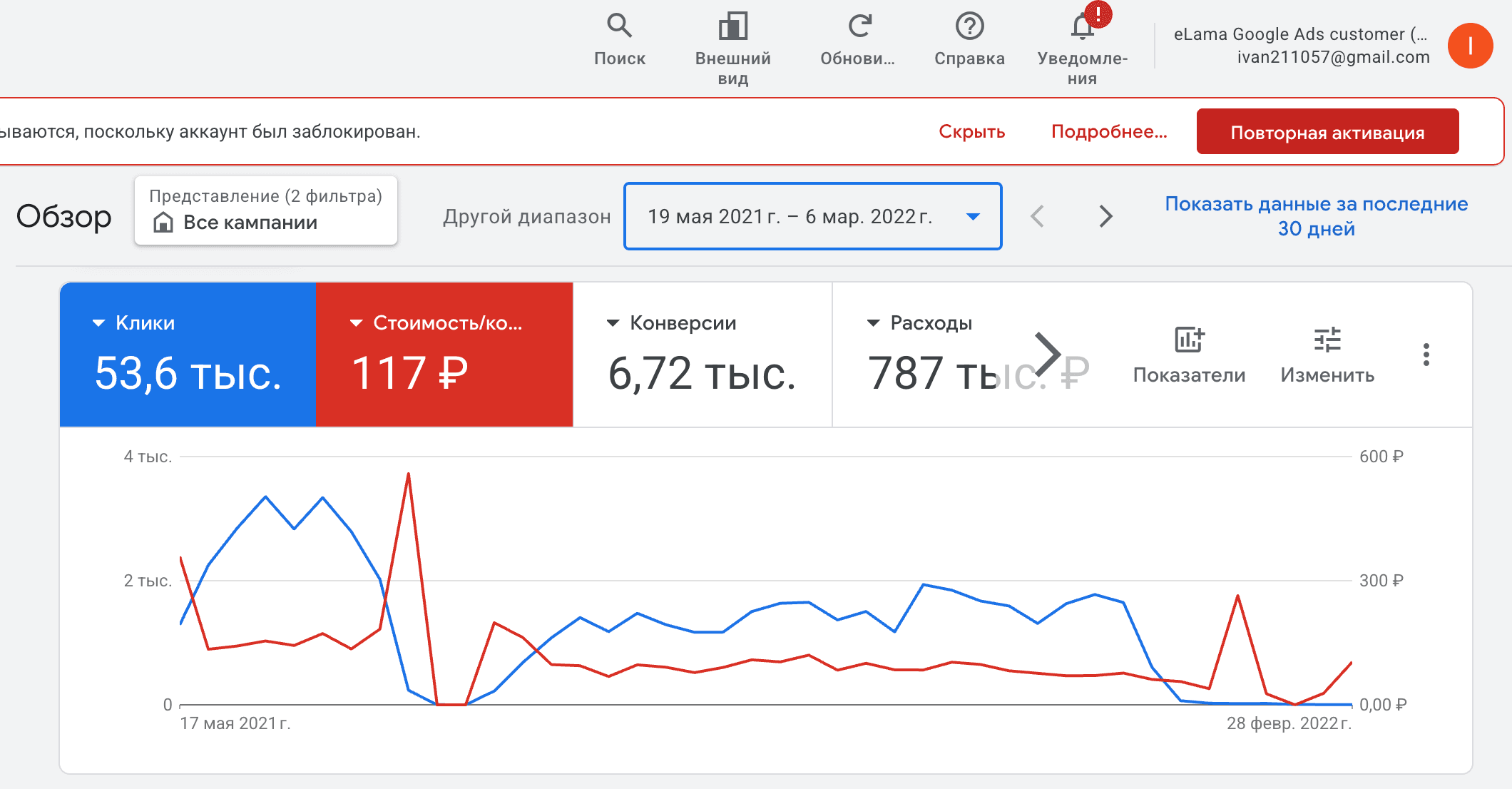Expand the Конверсии metric dropdown
Image resolution: width=1512 pixels, height=789 pixels.
[613, 323]
